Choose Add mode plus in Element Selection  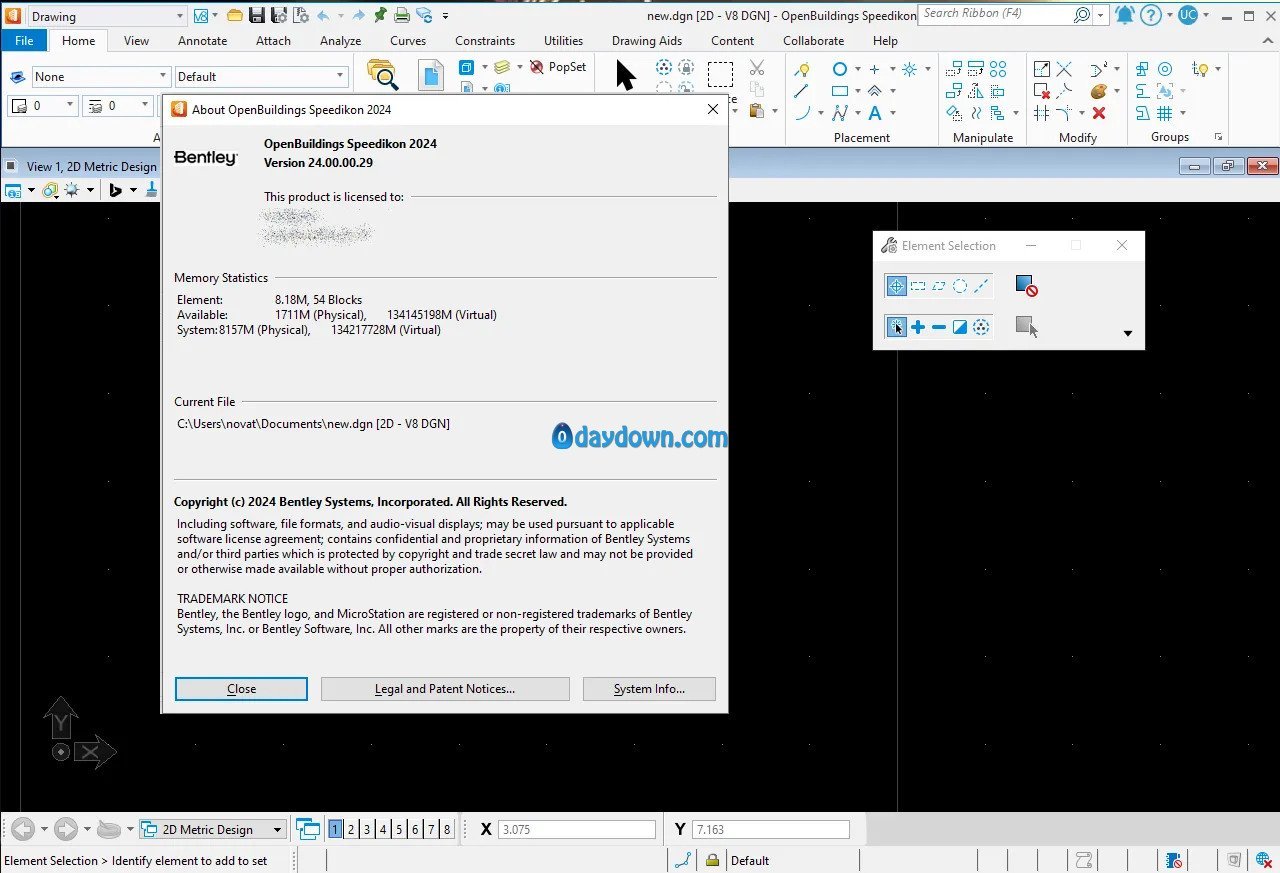pyautogui.click(x=918, y=327)
